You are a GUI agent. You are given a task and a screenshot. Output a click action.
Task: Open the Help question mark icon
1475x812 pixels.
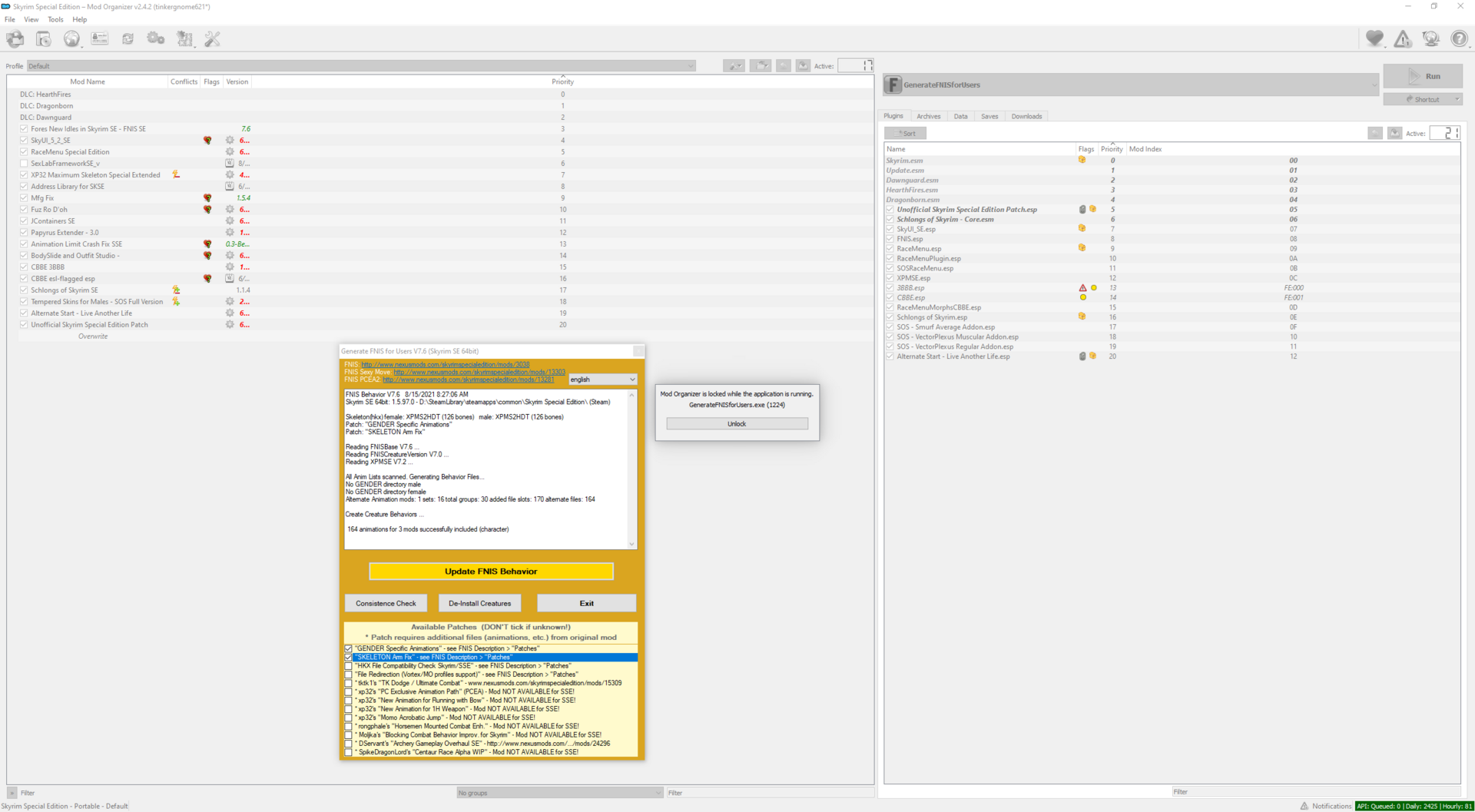click(1459, 38)
